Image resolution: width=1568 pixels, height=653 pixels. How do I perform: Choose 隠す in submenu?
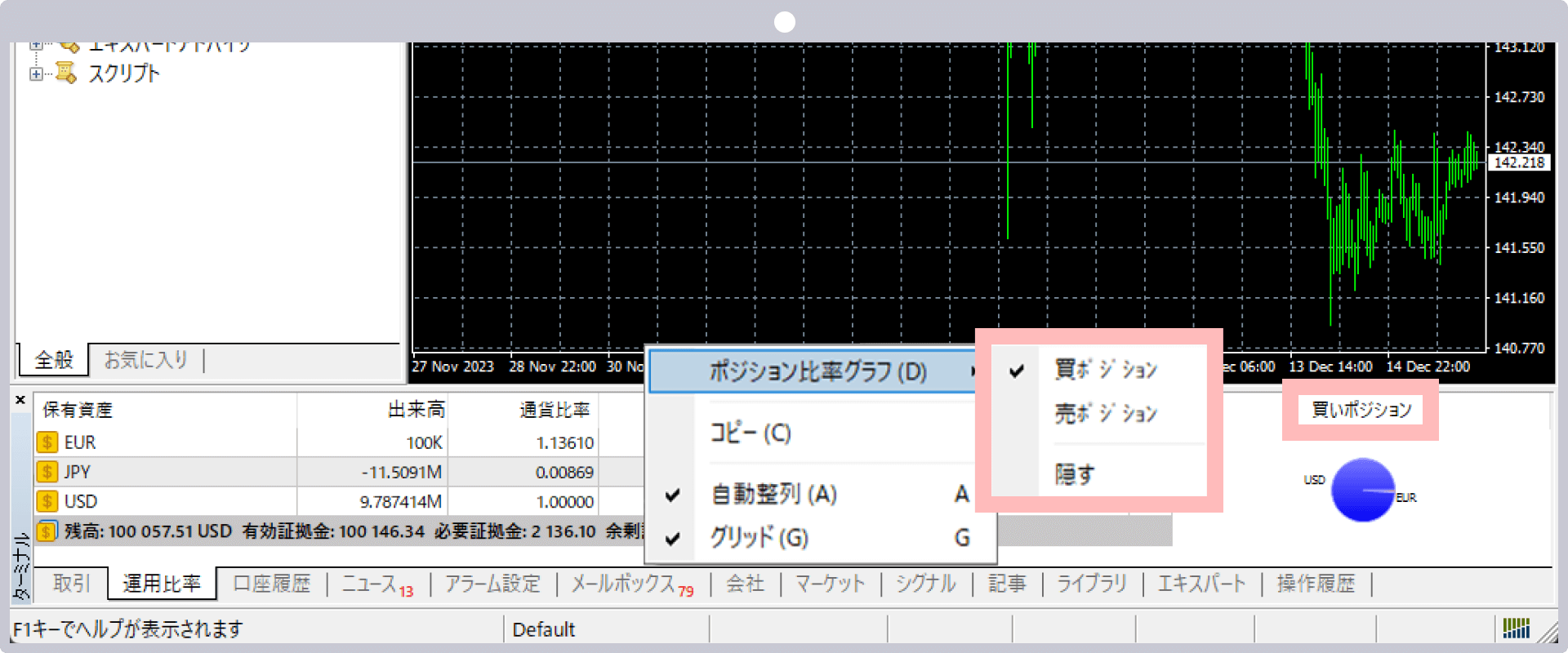pos(1074,474)
